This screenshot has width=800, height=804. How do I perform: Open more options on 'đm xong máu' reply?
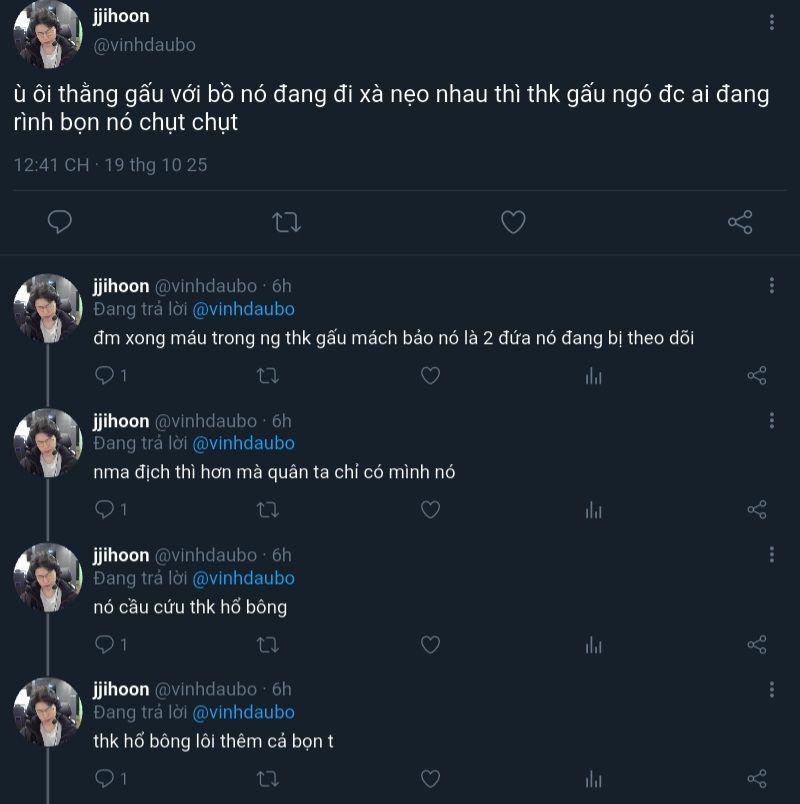(x=771, y=286)
